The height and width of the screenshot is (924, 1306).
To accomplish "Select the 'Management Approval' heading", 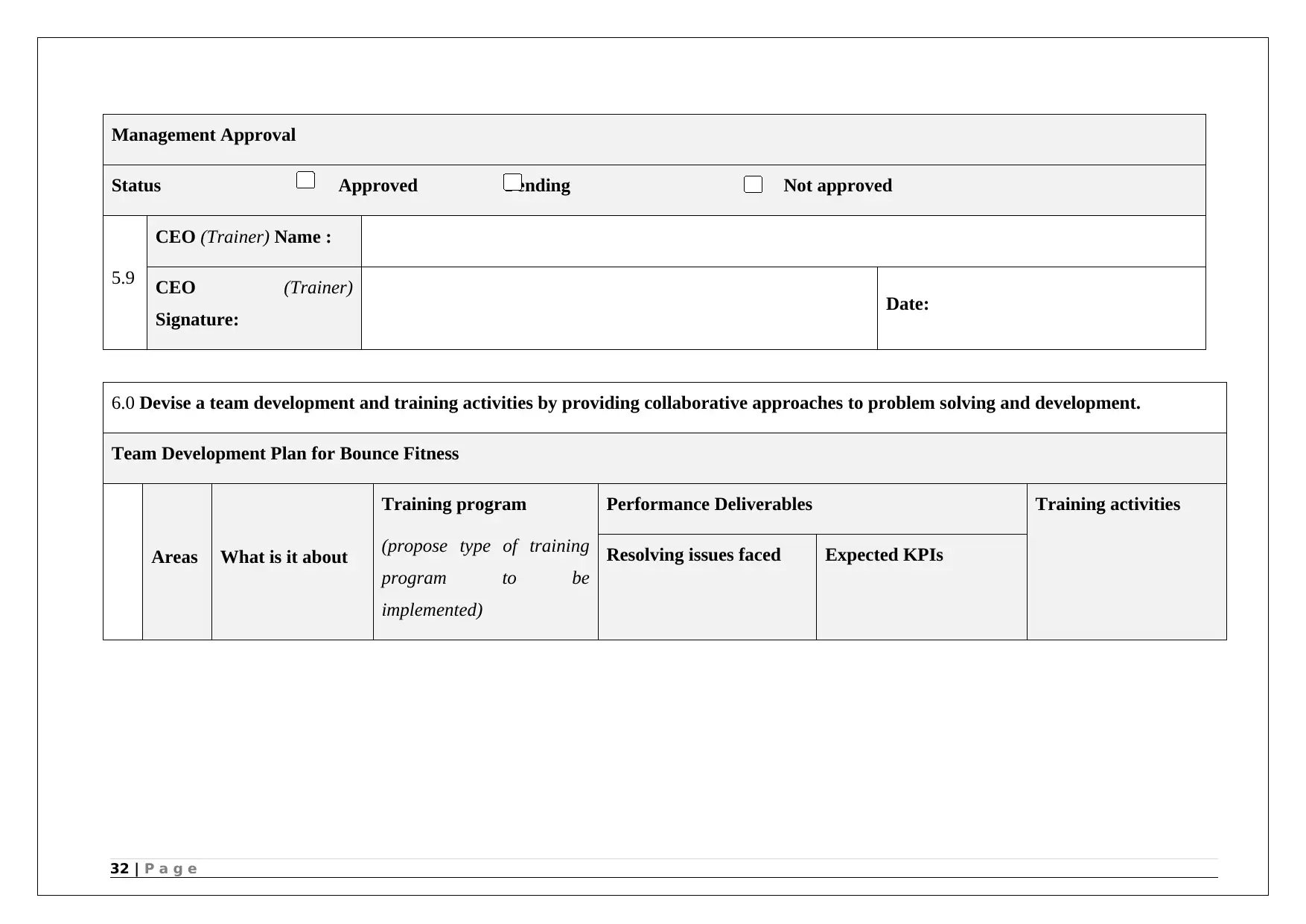I will pos(203,135).
